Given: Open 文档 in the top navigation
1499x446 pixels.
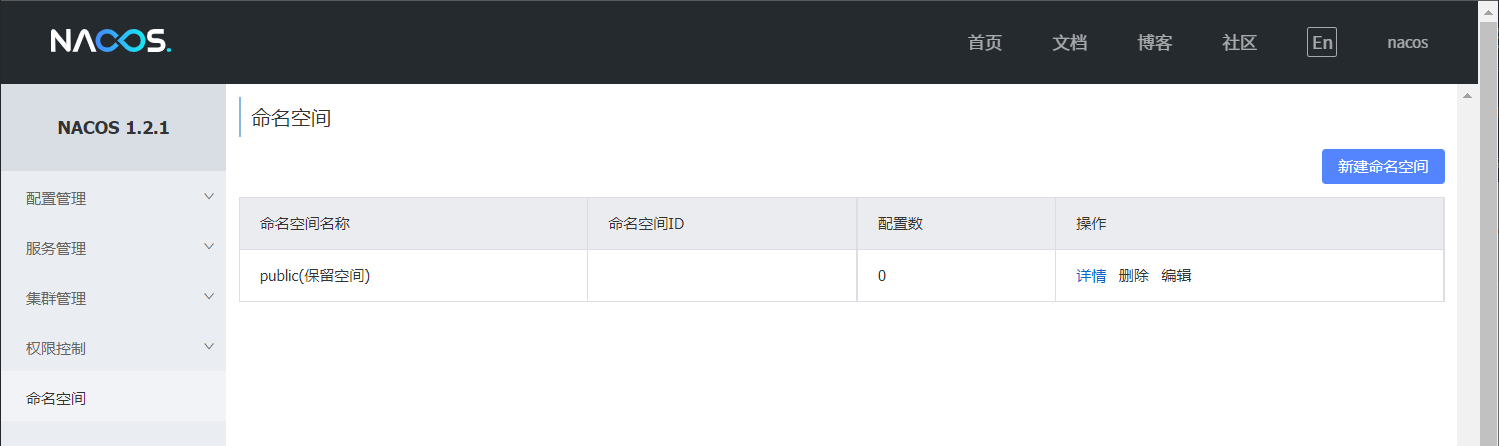Looking at the screenshot, I should (x=1070, y=43).
